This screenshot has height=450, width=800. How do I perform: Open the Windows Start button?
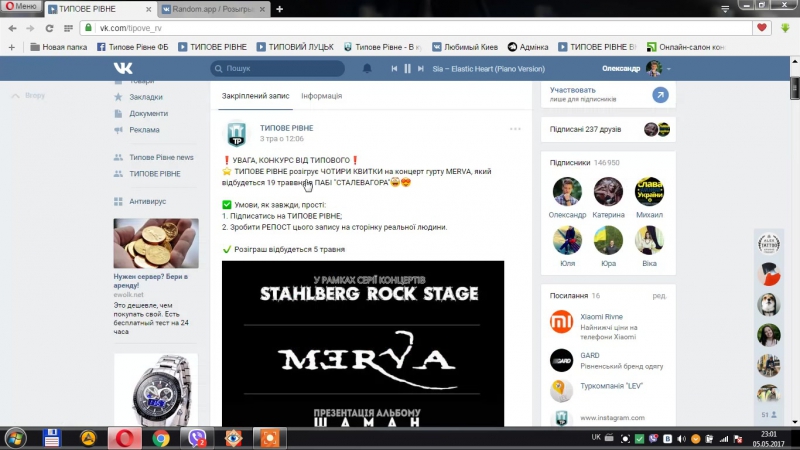[15, 438]
